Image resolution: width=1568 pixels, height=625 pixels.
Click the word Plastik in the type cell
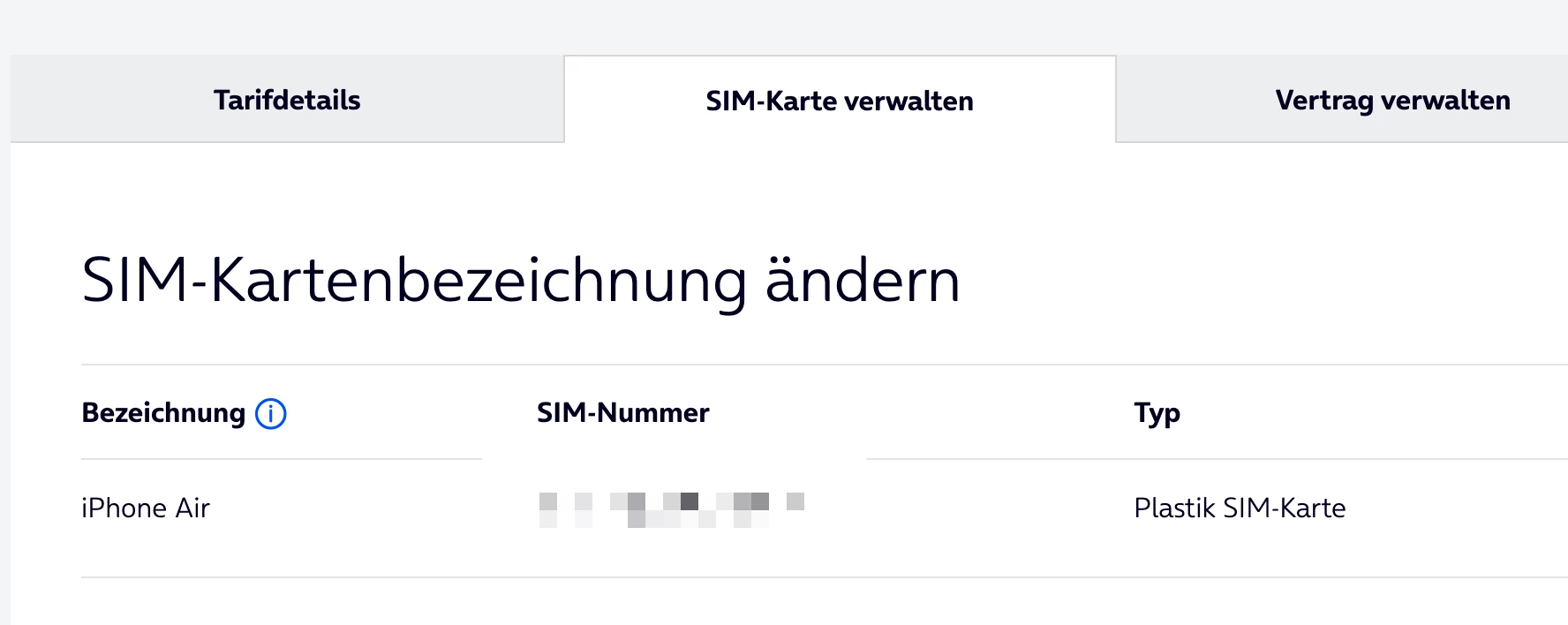1174,508
